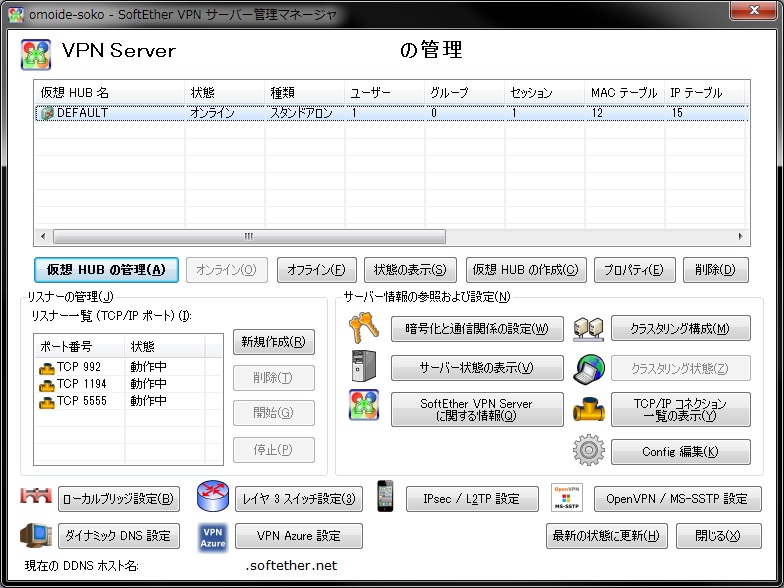Open hub プロパティ(E)
The width and height of the screenshot is (784, 588).
click(634, 270)
